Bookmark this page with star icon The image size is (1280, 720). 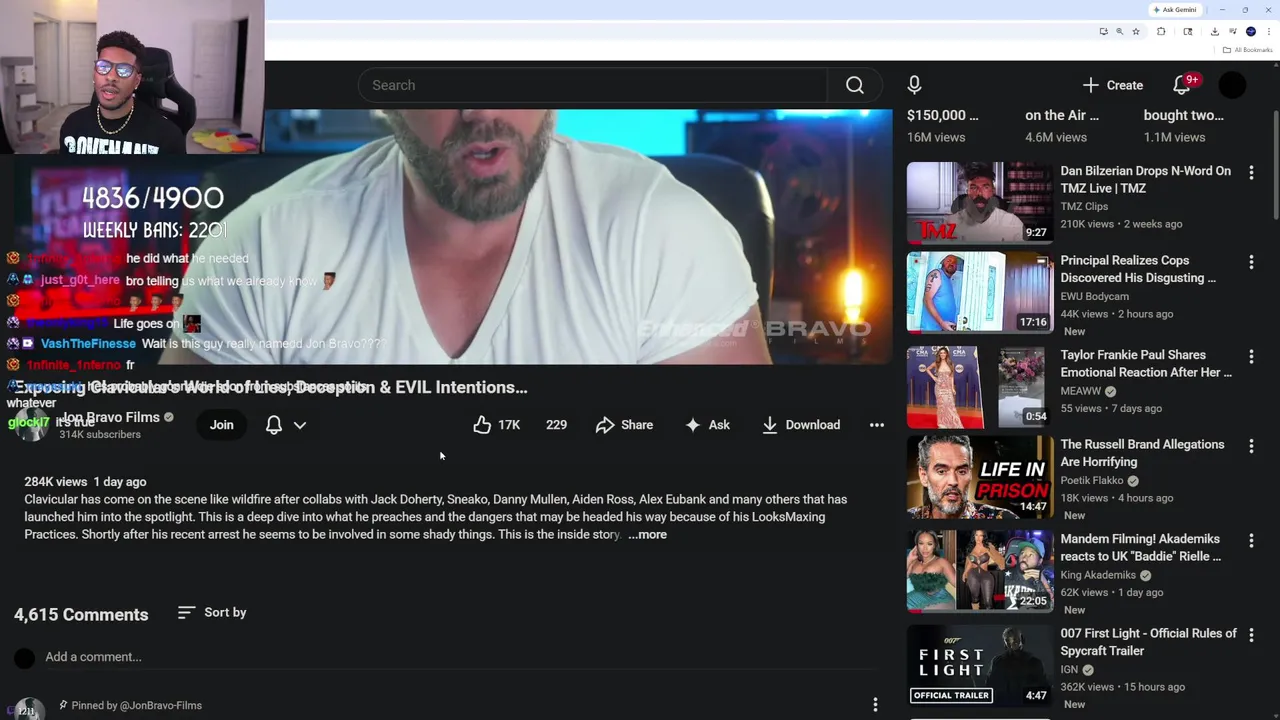[1136, 32]
